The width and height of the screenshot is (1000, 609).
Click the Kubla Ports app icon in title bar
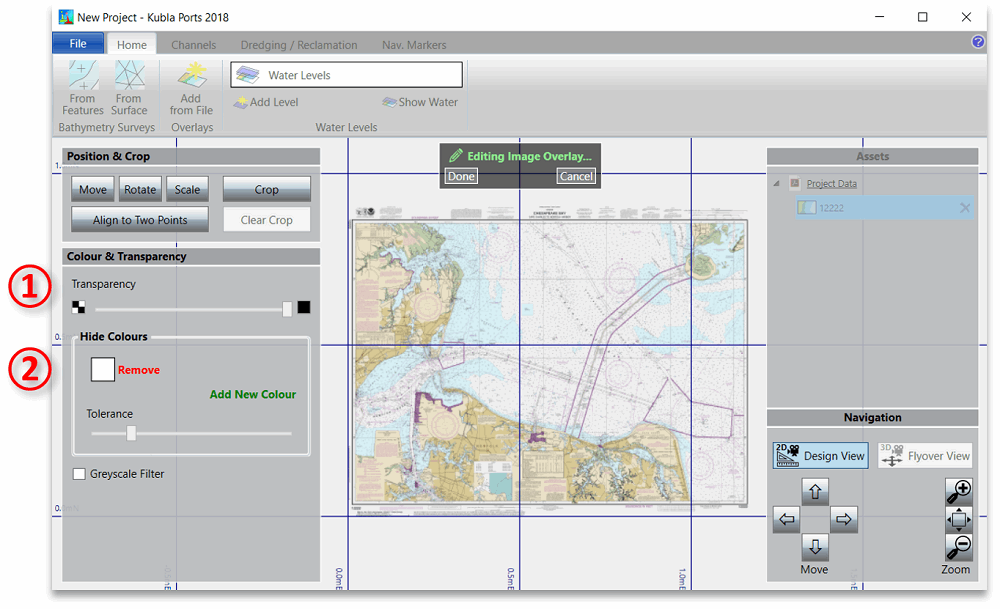coord(66,17)
